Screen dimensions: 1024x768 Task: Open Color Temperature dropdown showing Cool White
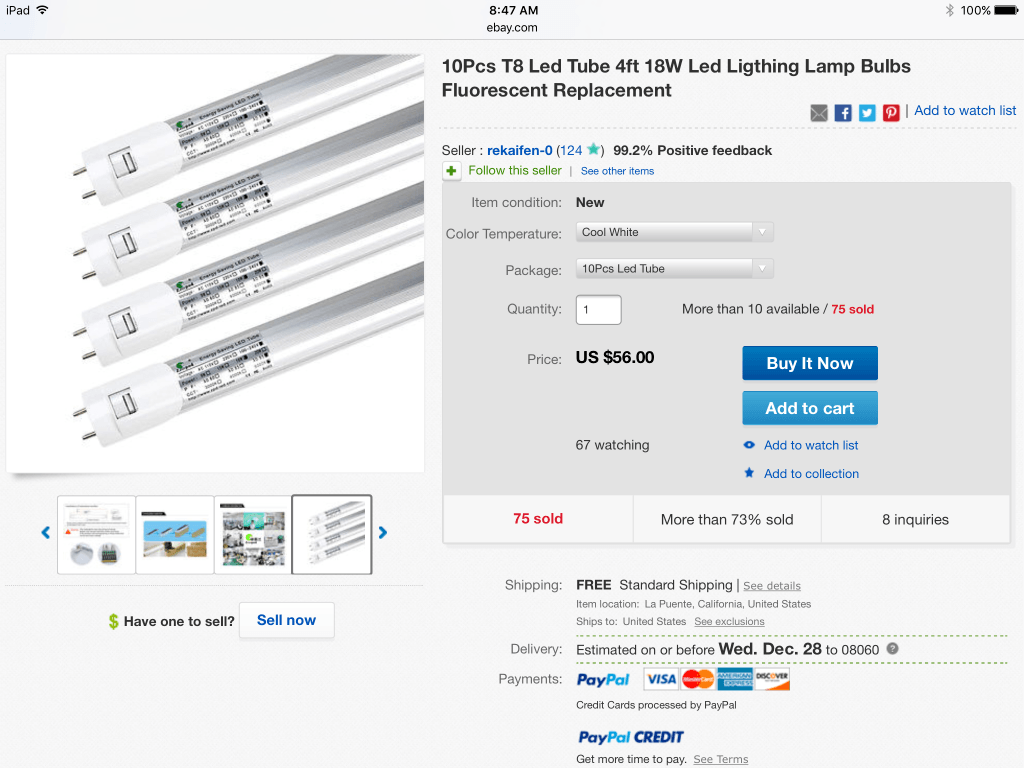point(675,232)
